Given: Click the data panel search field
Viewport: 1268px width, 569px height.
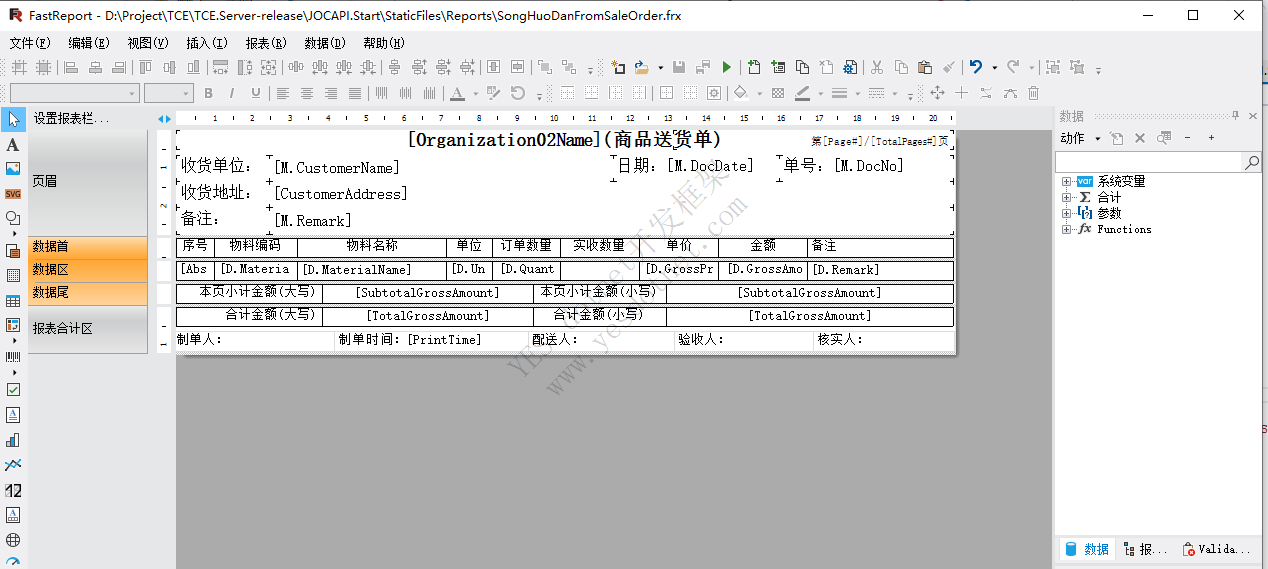Looking at the screenshot, I should coord(1150,162).
